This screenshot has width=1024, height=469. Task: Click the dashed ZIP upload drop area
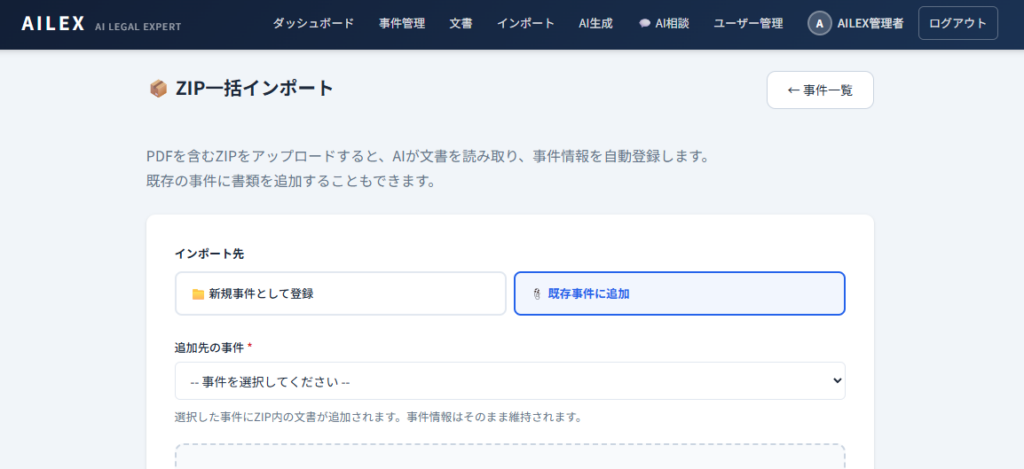click(509, 458)
